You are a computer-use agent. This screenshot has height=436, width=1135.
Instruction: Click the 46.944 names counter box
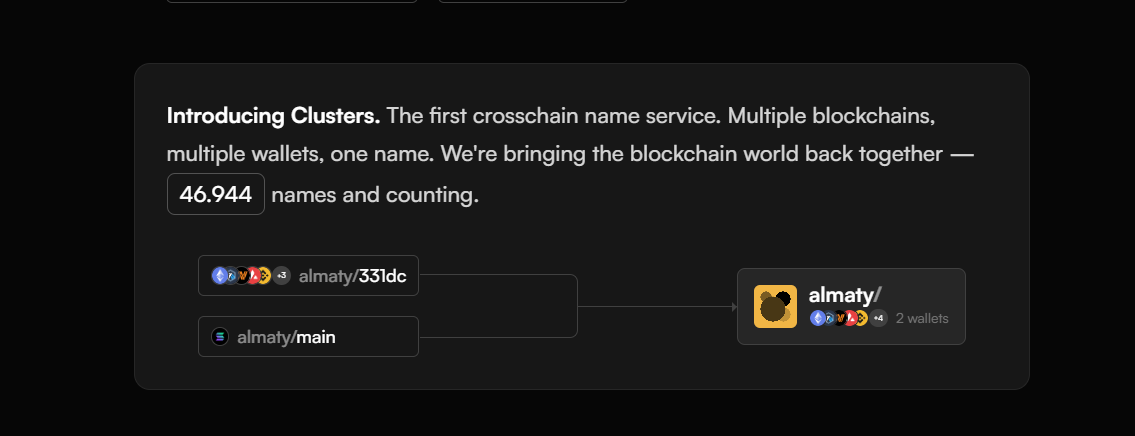[x=216, y=194]
